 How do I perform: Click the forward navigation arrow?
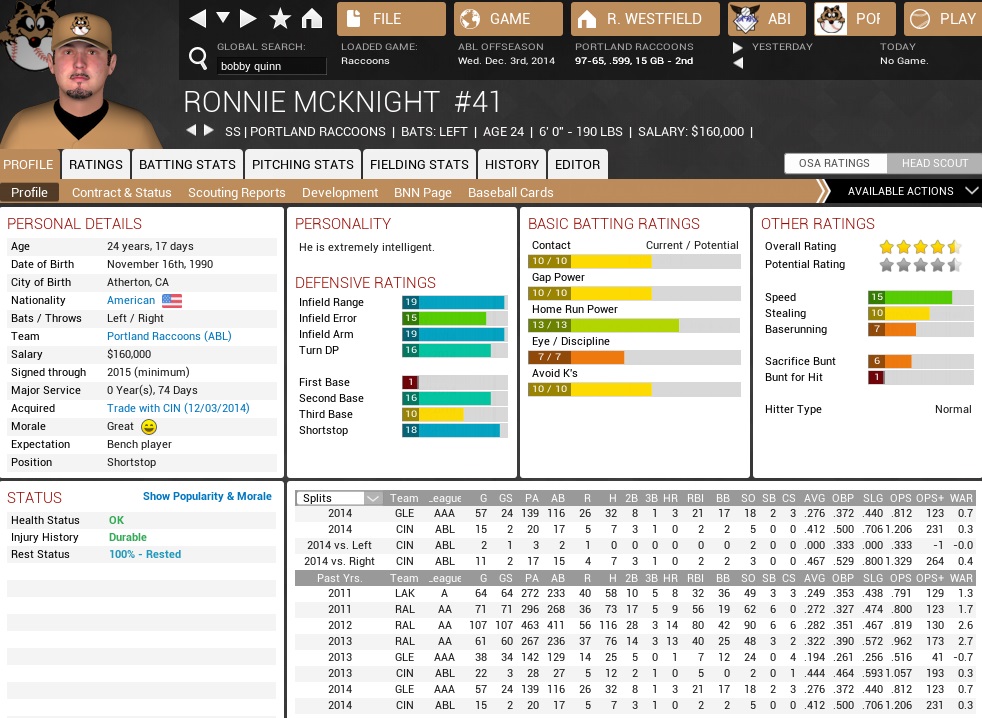point(249,18)
